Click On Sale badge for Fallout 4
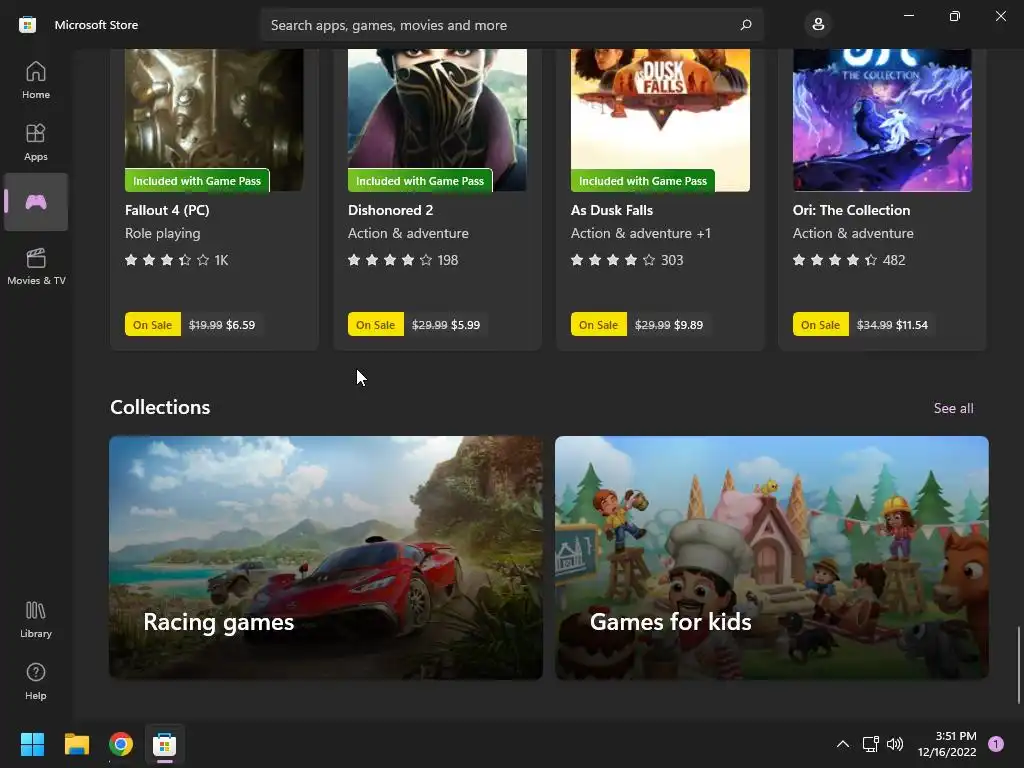This screenshot has width=1024, height=768. pos(152,325)
